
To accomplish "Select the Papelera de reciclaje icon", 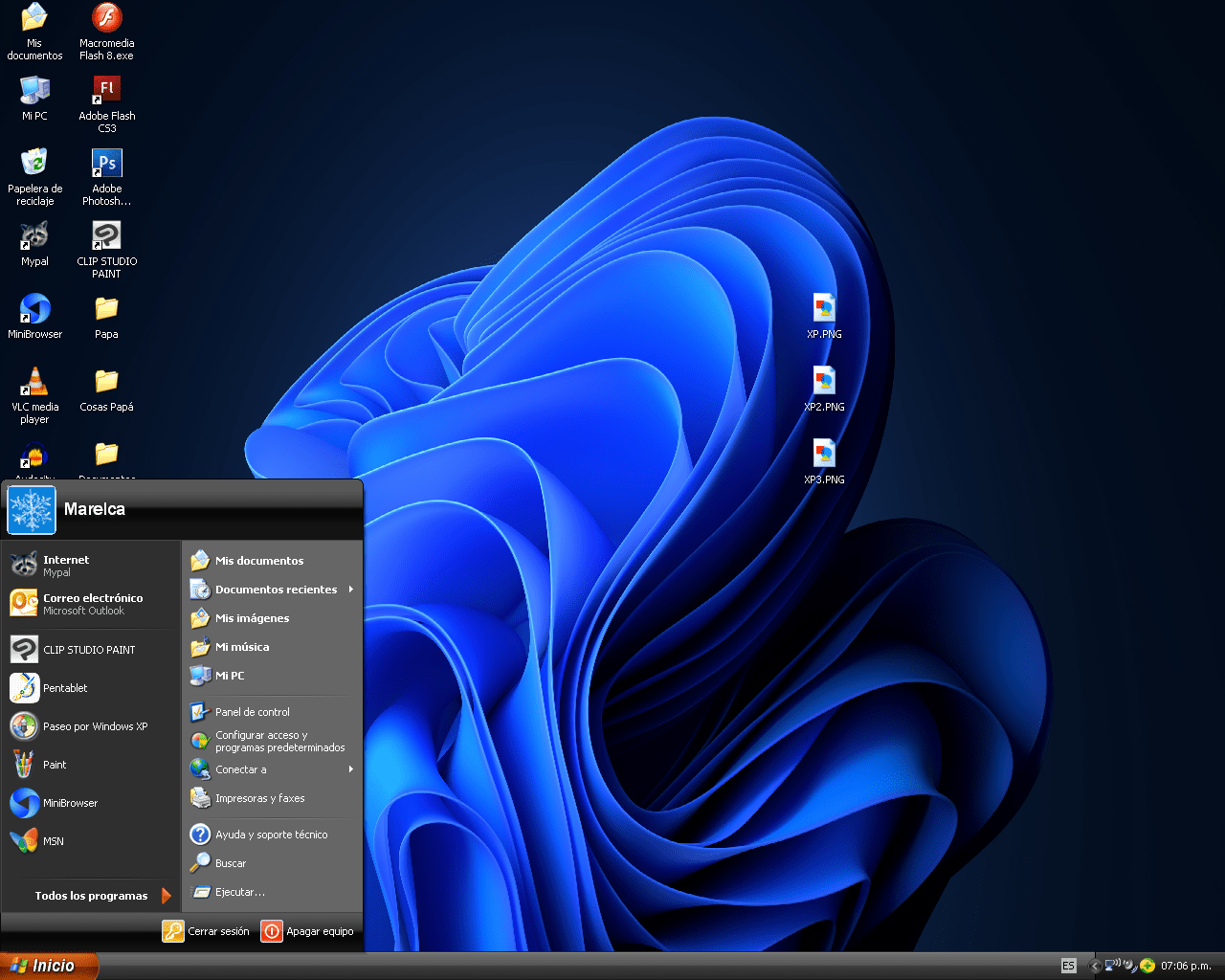I will [x=34, y=164].
